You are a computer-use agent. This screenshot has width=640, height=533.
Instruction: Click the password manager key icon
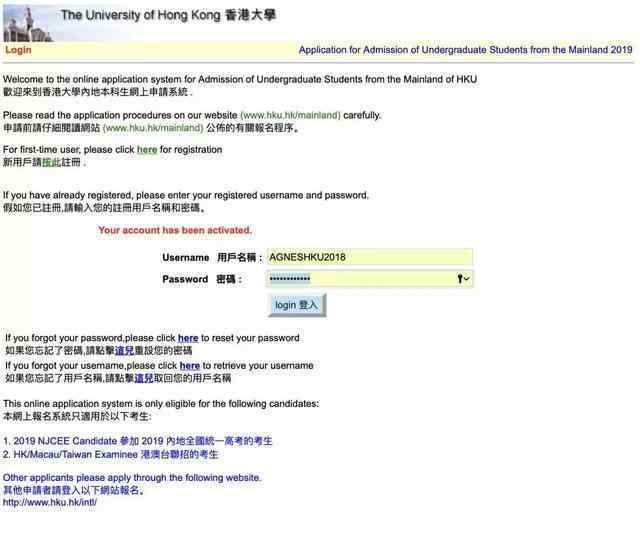(x=463, y=279)
